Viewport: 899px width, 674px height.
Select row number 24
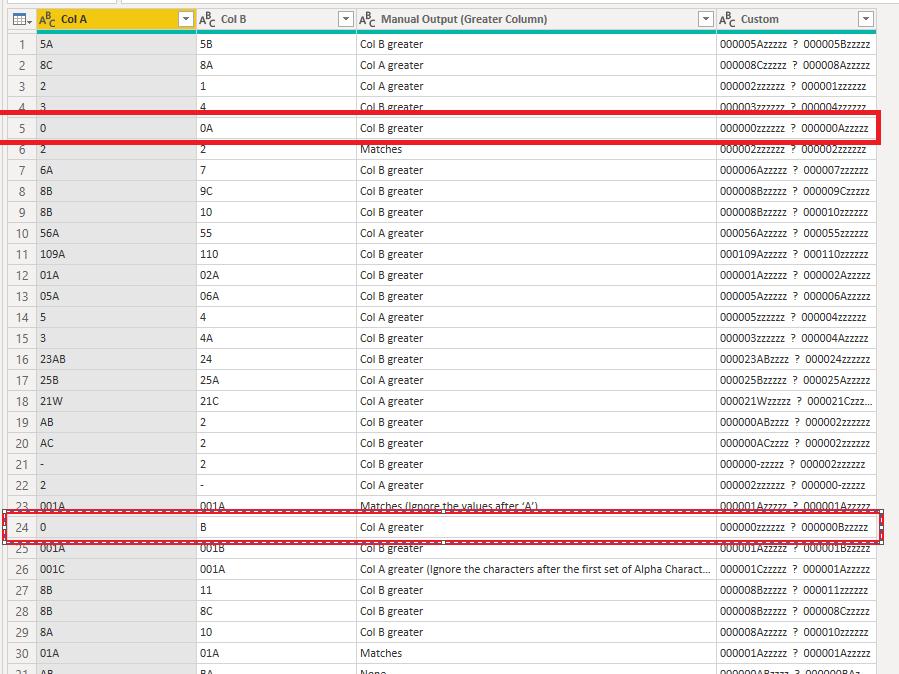[22, 527]
